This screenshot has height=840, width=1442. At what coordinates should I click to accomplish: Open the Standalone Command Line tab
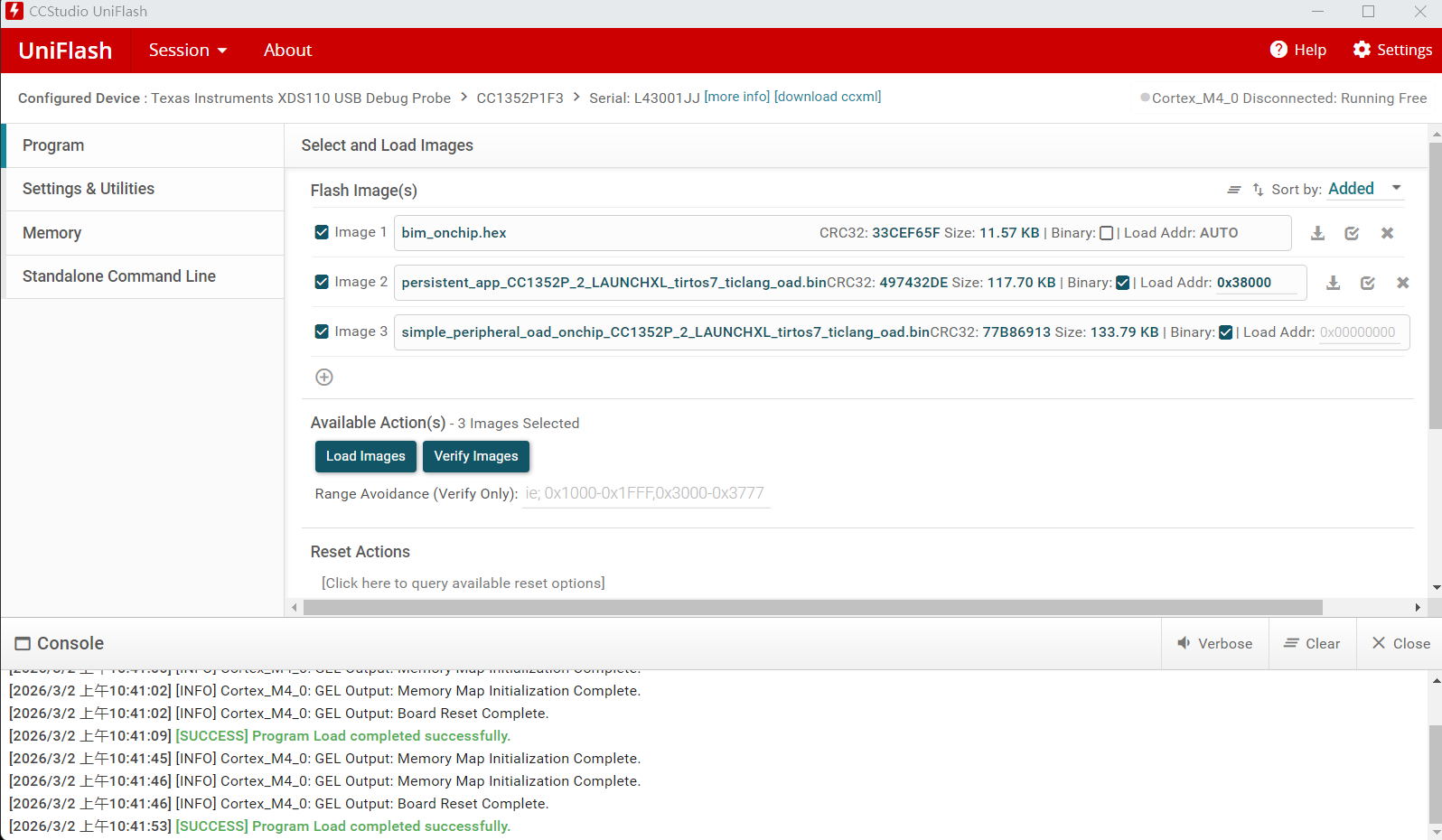pos(145,276)
